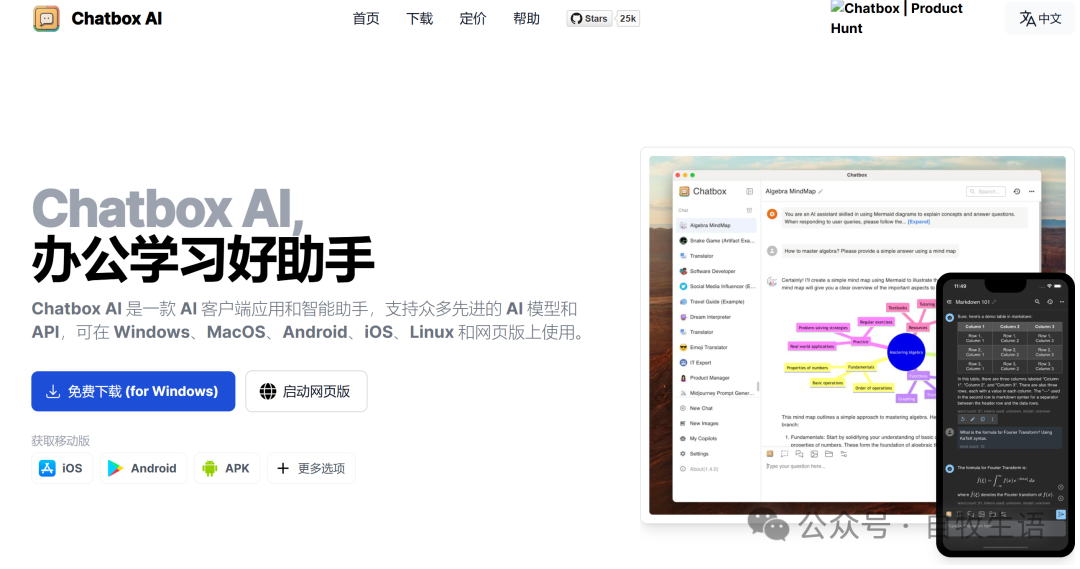Click the plus icon beside 更多选项

[x=282, y=468]
